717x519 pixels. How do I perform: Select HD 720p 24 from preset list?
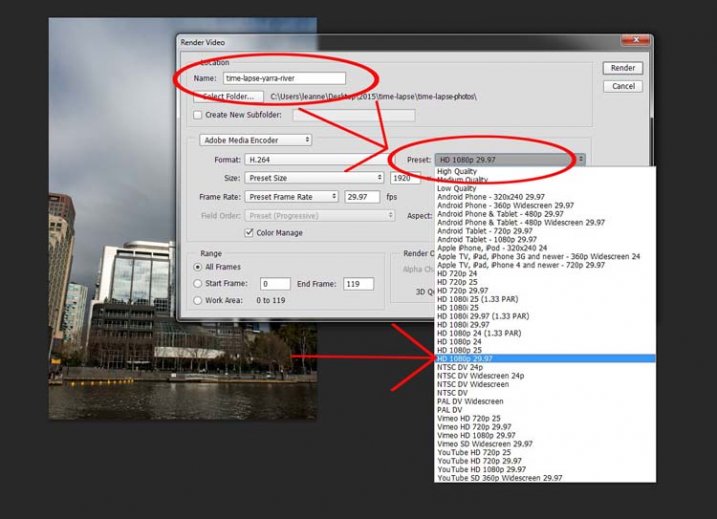[x=459, y=273]
